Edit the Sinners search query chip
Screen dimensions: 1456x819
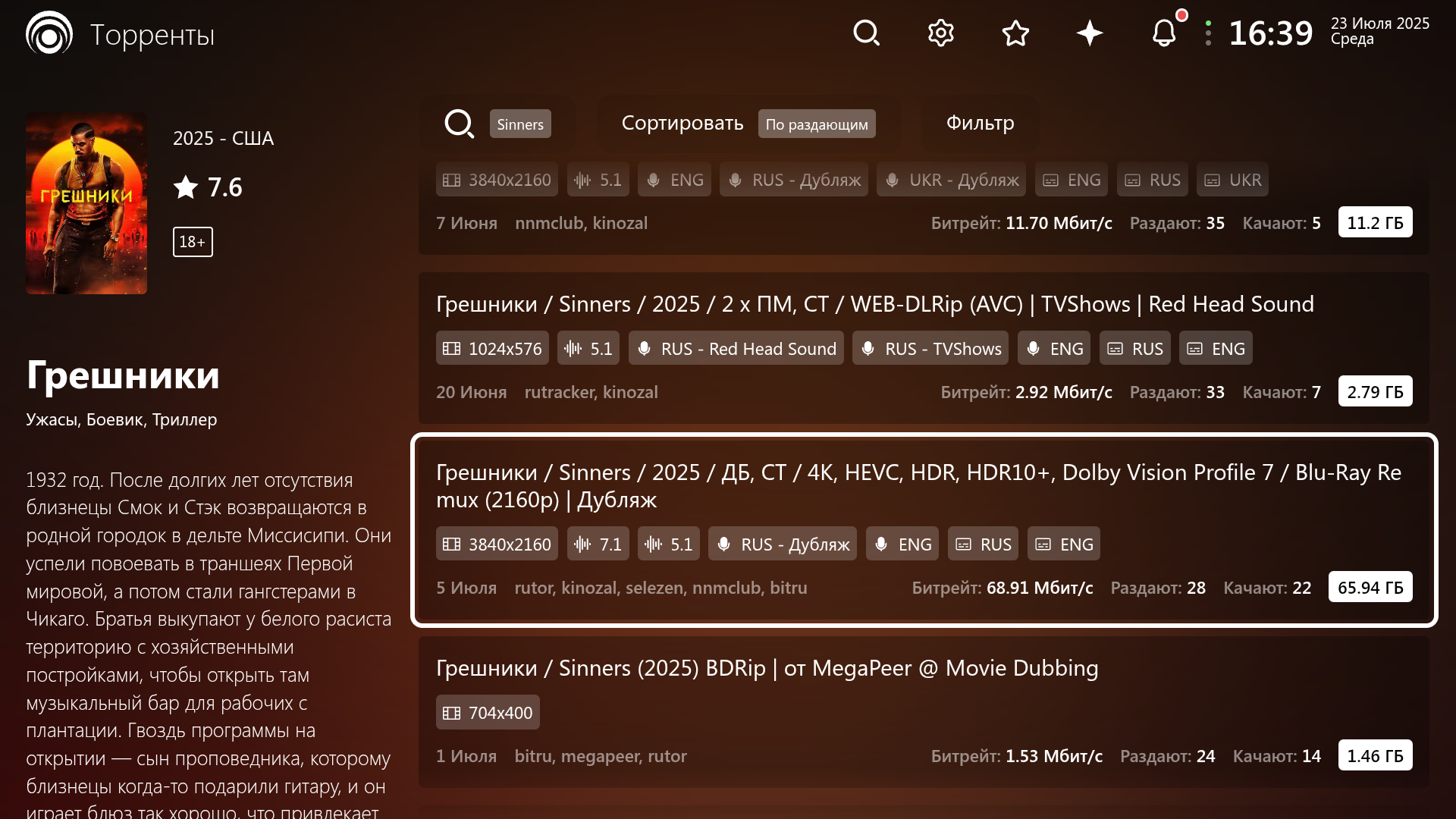[520, 124]
